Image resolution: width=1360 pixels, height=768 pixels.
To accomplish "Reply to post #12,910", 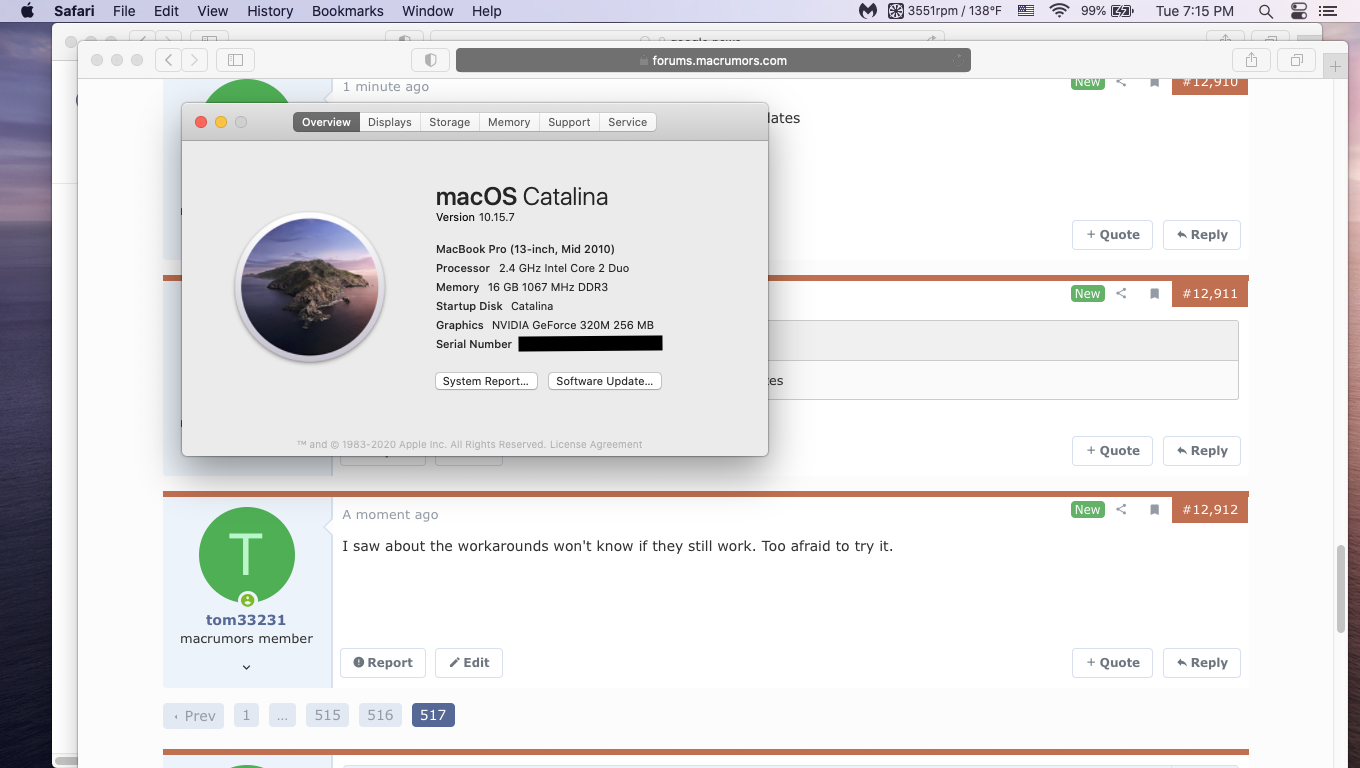I will click(1202, 235).
